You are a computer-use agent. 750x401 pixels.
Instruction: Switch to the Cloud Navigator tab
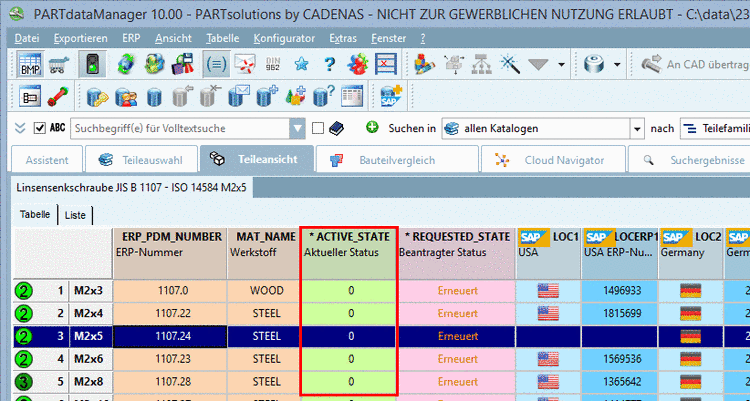553,160
